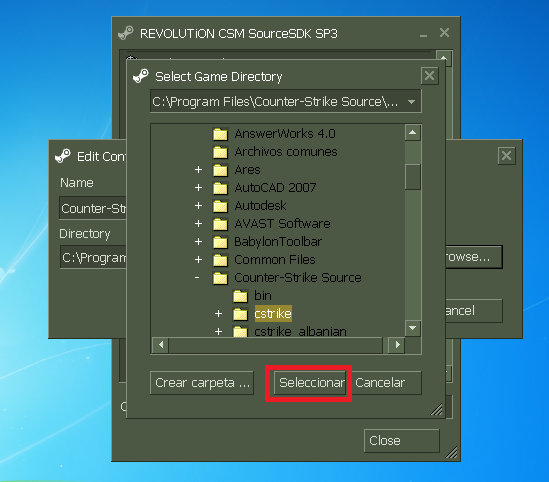Screen dimensions: 549x482
Task: Click scroll up arrow in REVOLUTiON CSM list
Action: [444, 57]
